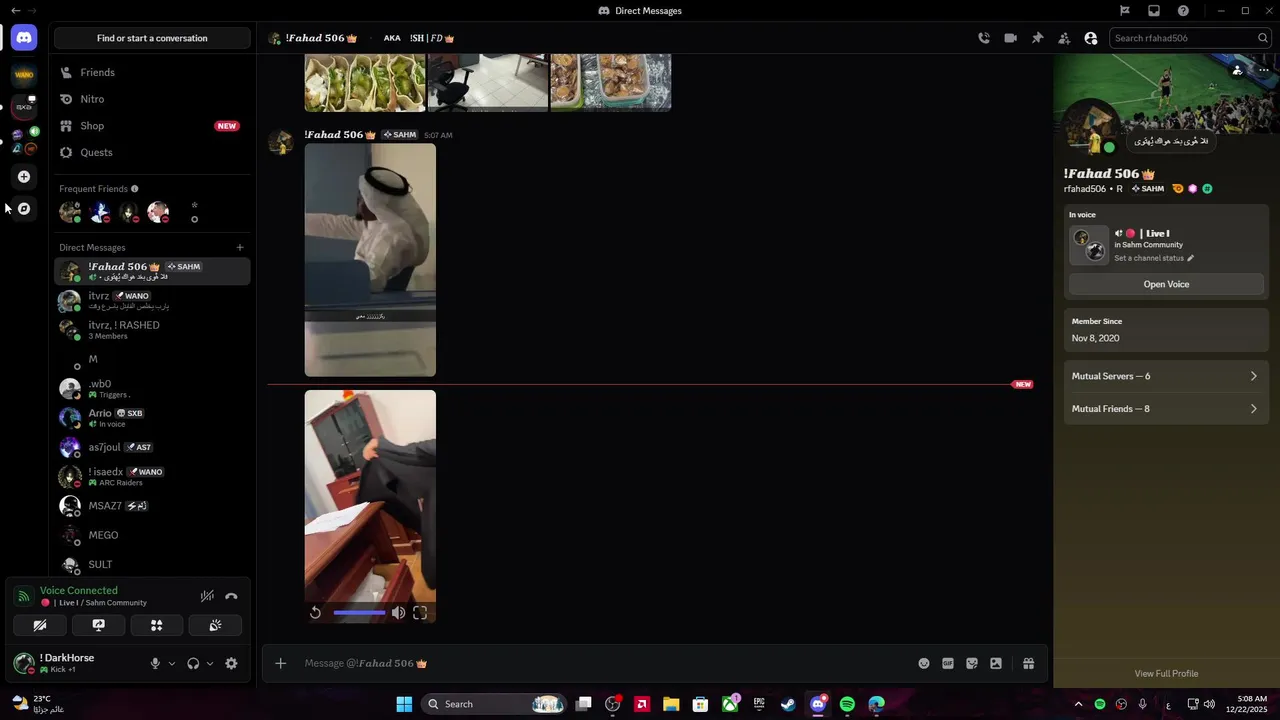Viewport: 1280px width, 720px height.
Task: Open the sticker picker
Action: 972,663
